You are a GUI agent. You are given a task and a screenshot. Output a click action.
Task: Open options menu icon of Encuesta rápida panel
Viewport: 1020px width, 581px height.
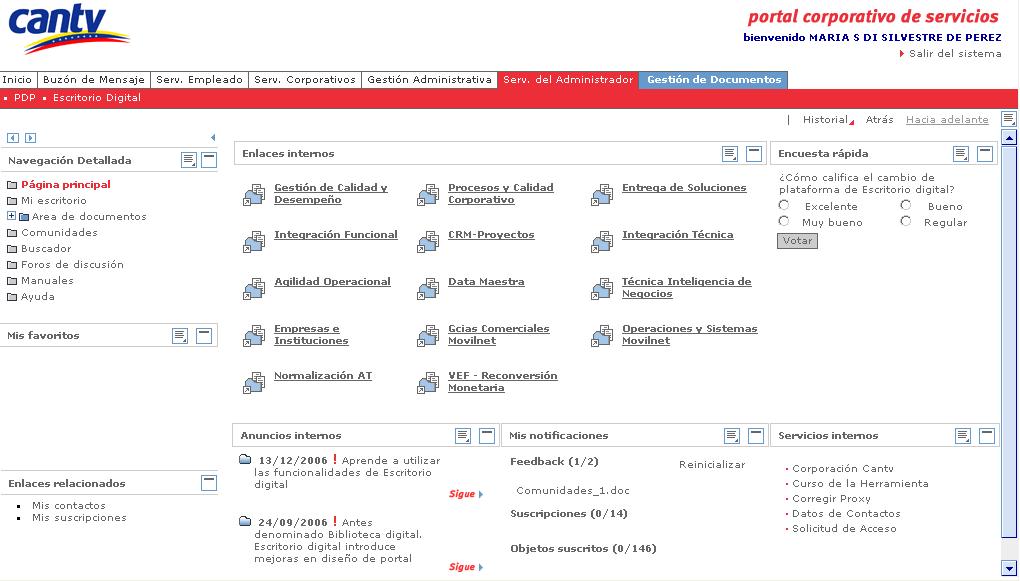961,154
